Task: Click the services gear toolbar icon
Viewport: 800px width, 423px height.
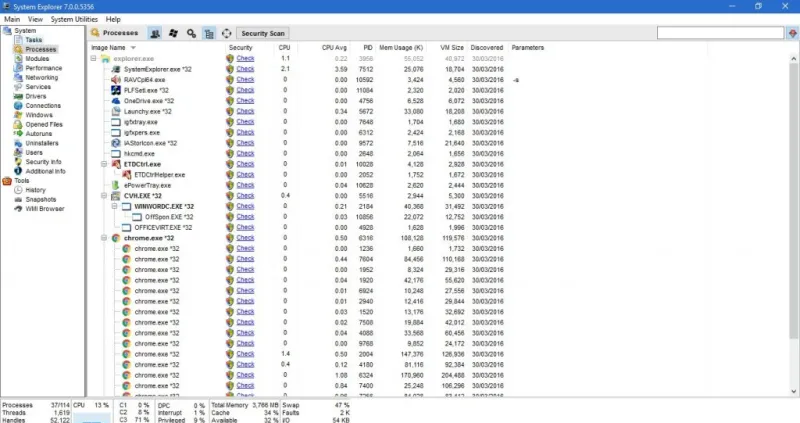Action: pos(191,33)
